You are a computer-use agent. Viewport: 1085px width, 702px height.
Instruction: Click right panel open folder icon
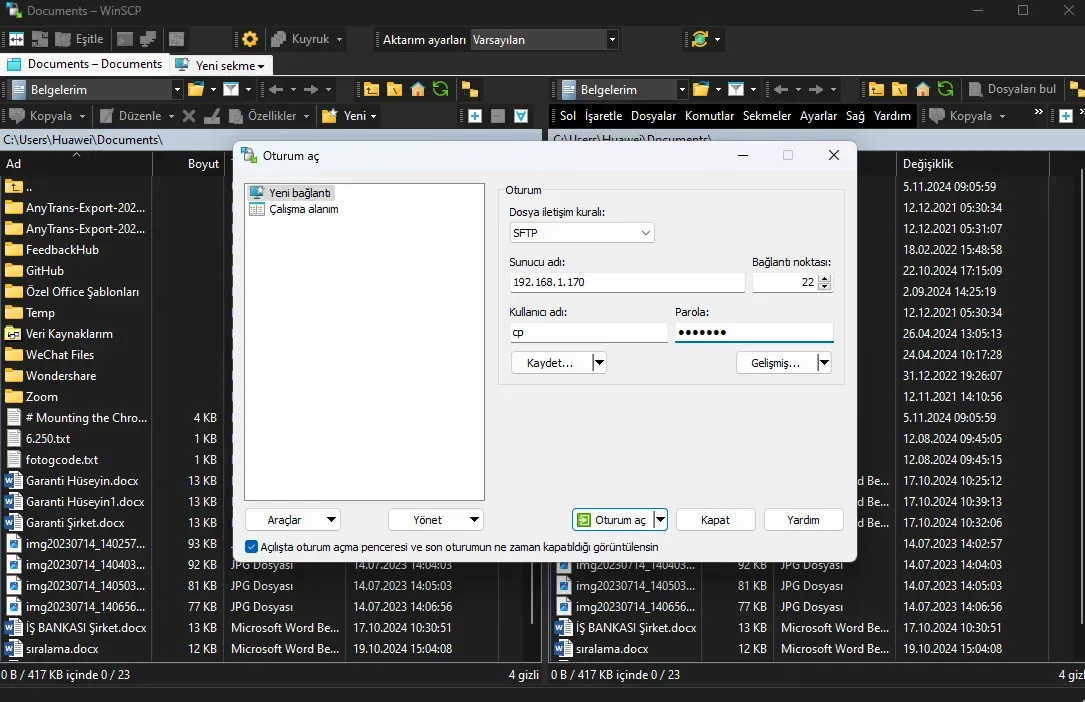(701, 89)
